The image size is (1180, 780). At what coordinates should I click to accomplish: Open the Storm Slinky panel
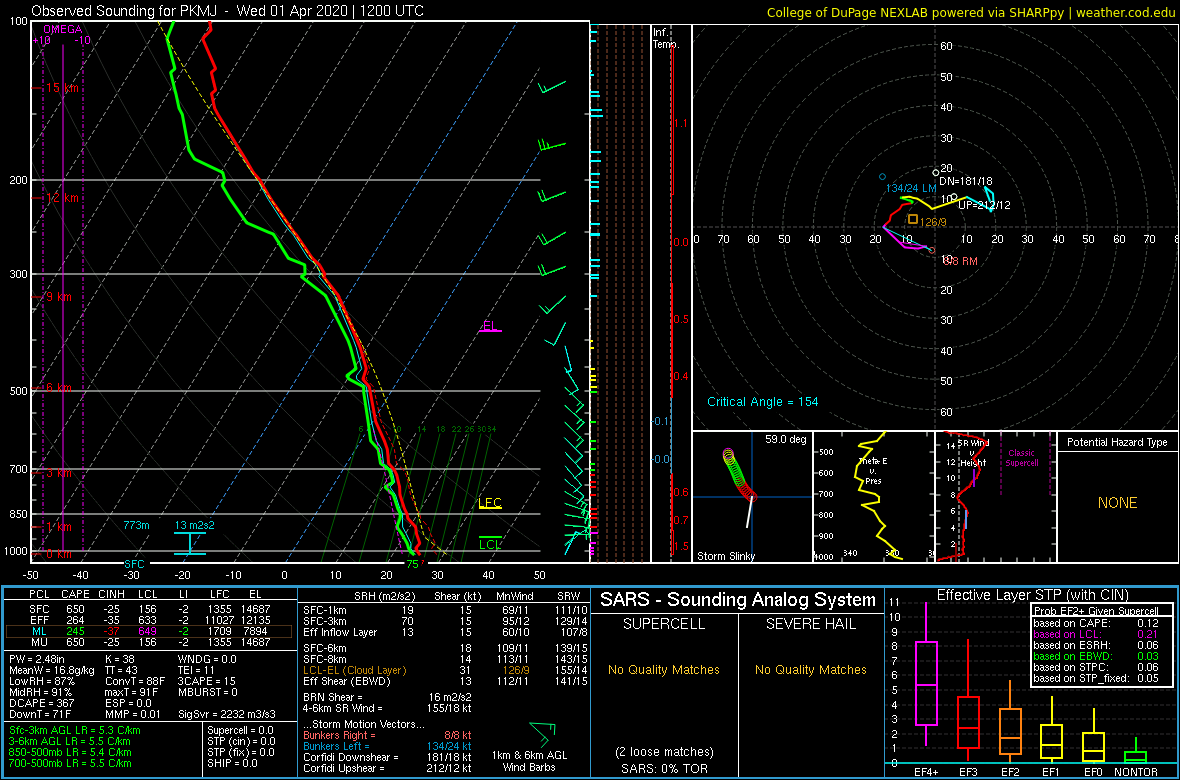(x=752, y=497)
